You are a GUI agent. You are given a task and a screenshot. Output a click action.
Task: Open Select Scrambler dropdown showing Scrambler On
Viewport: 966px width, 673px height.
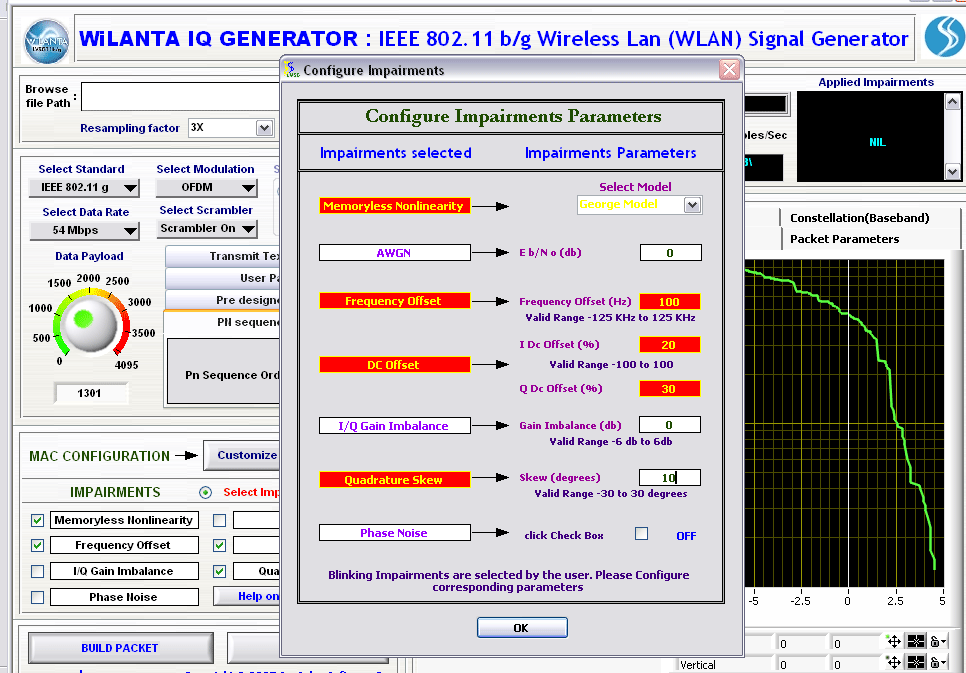(206, 229)
